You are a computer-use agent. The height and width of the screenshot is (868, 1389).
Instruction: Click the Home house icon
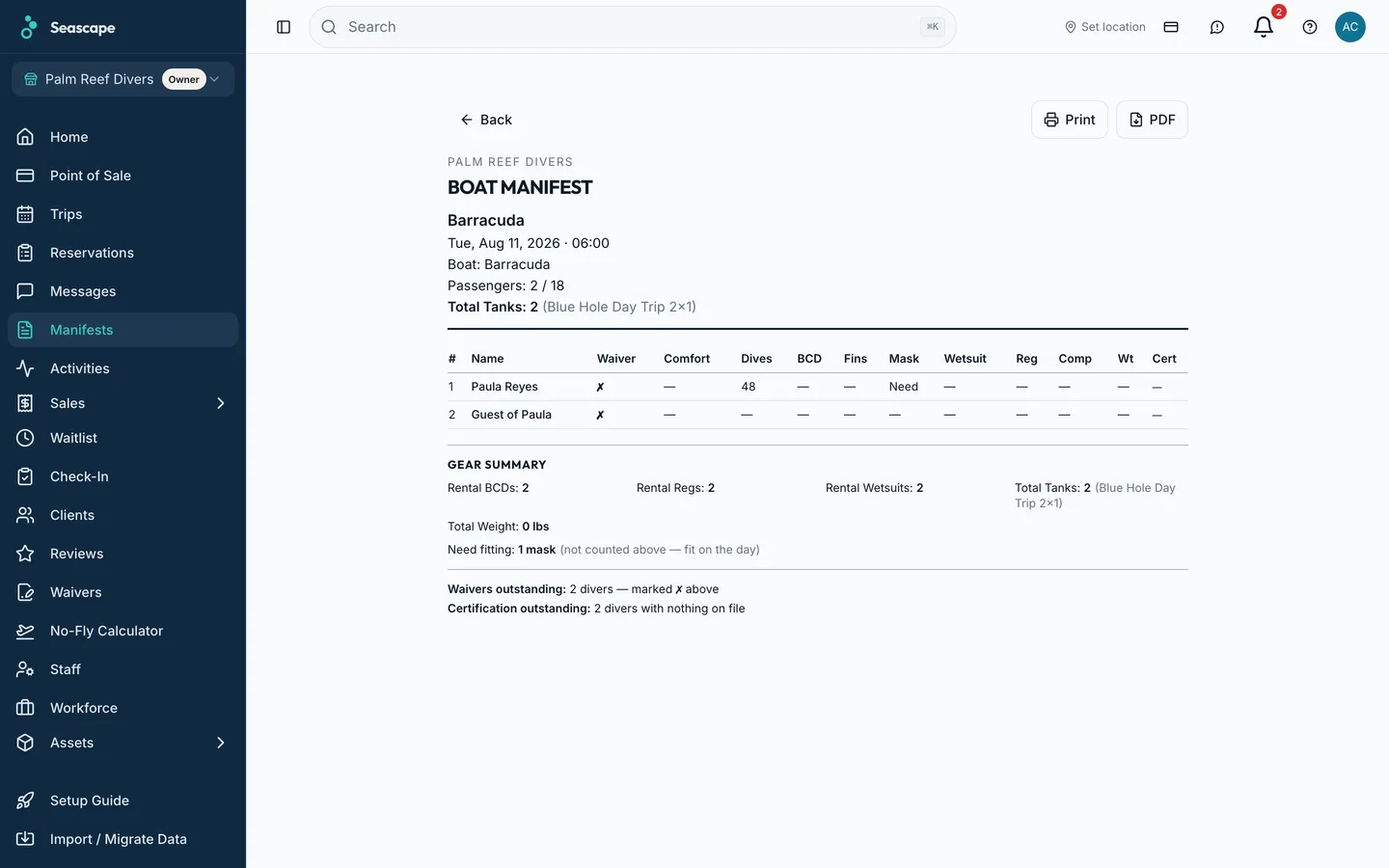[x=26, y=137]
